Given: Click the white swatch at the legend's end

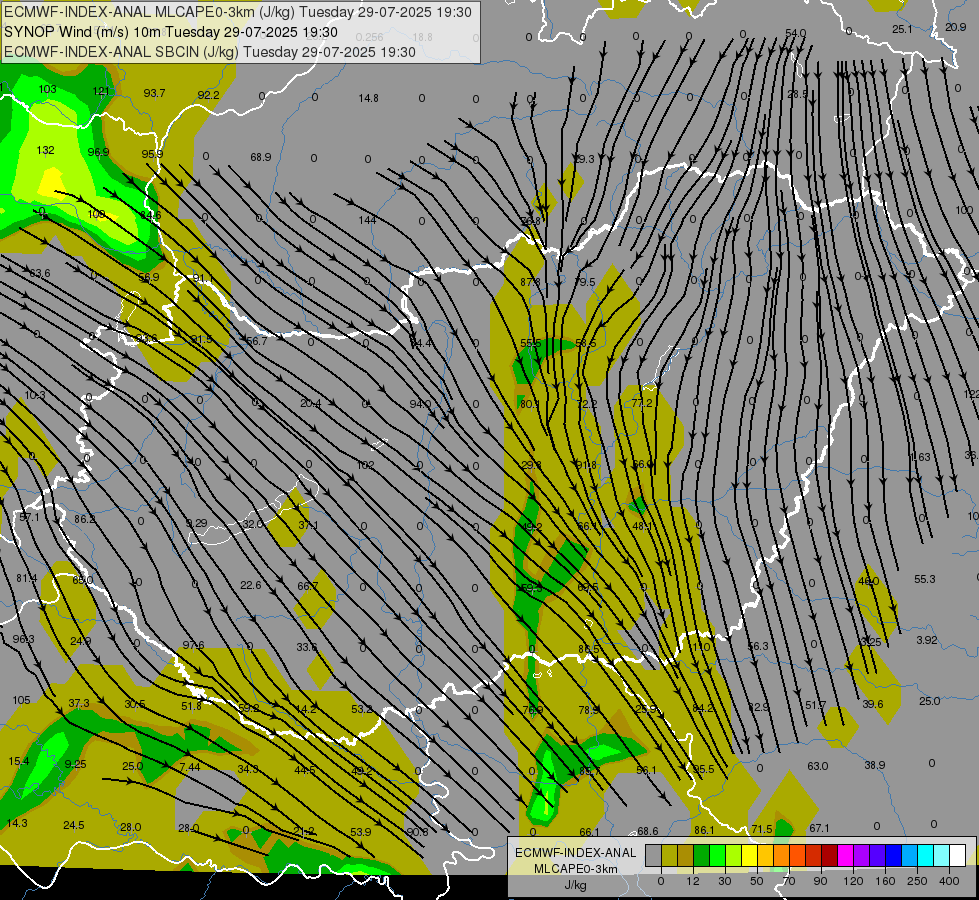Looking at the screenshot, I should click(957, 856).
